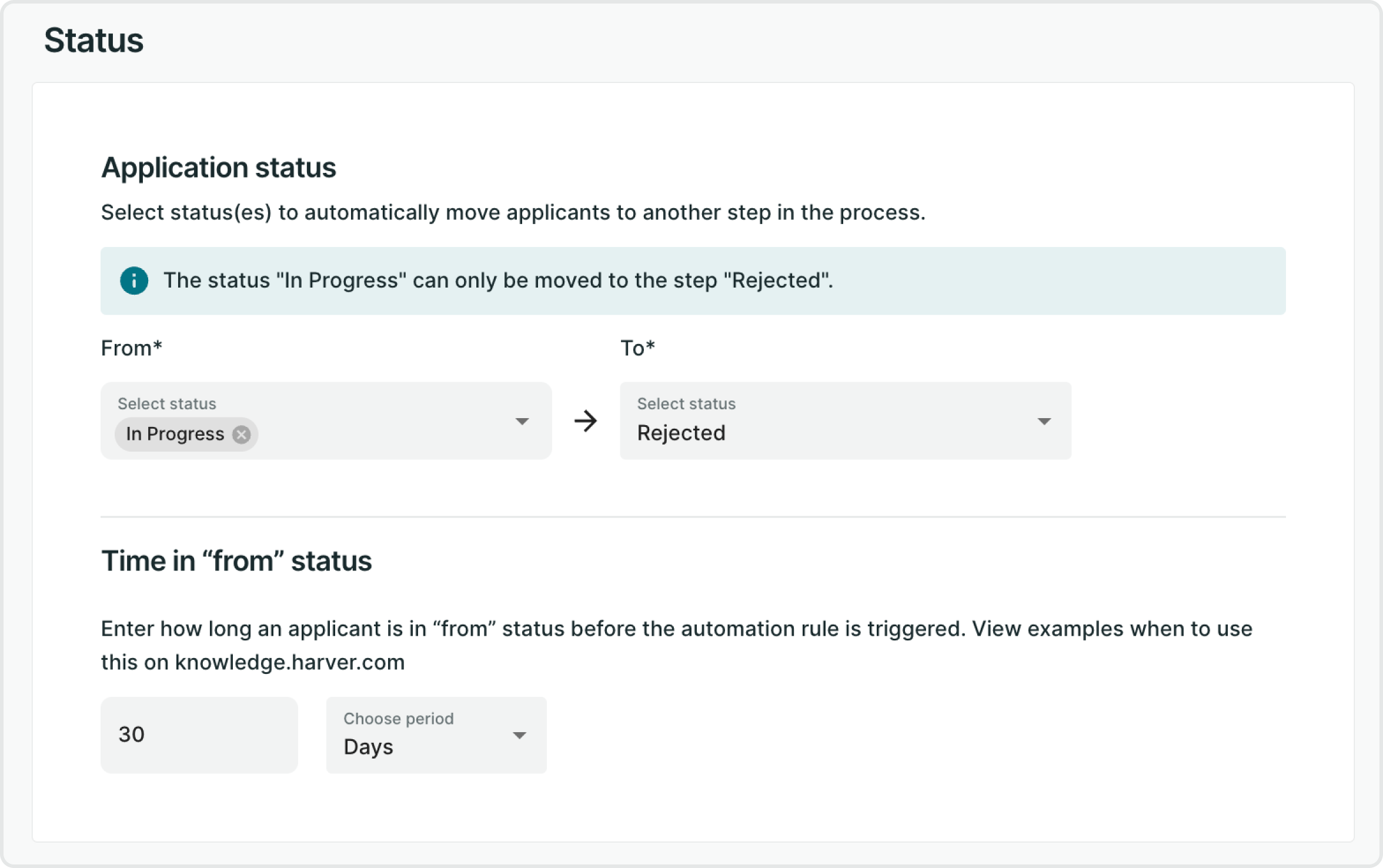The image size is (1383, 868).
Task: Remove the In Progress chip
Action: click(x=241, y=435)
